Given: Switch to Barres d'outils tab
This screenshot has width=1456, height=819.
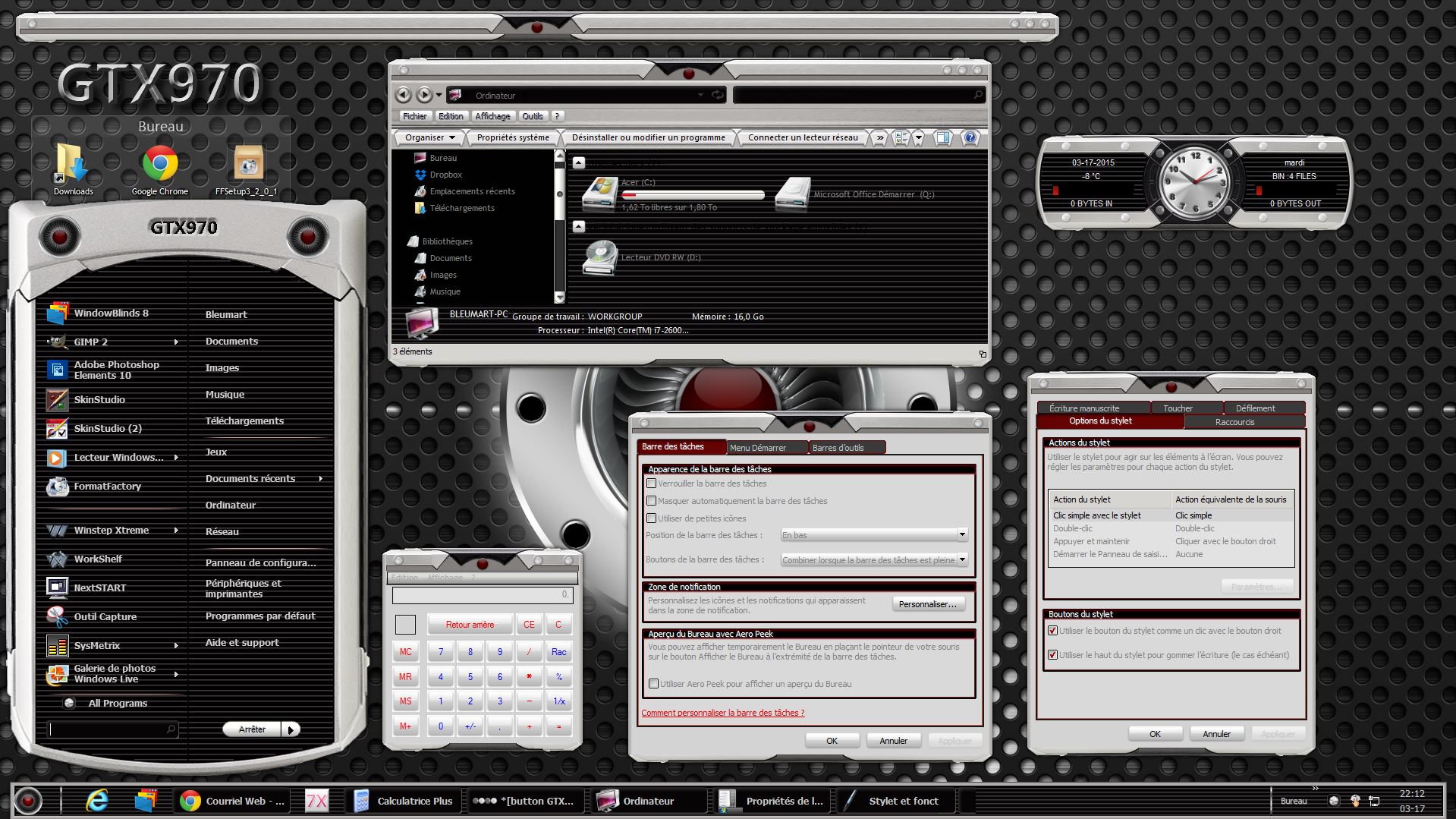Looking at the screenshot, I should coord(846,448).
